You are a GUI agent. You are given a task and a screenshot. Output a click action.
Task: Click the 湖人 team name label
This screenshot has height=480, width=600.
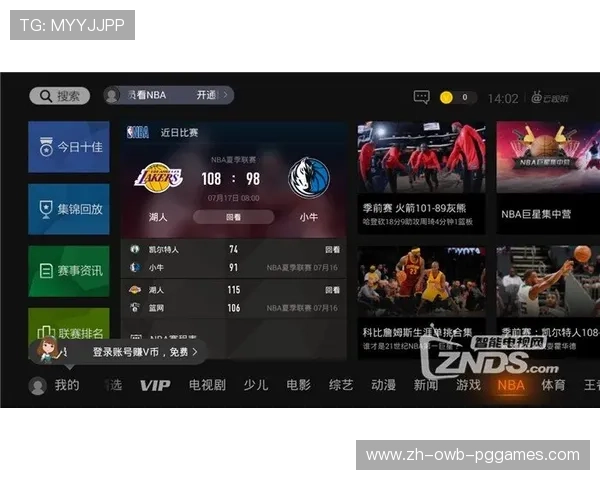(158, 217)
